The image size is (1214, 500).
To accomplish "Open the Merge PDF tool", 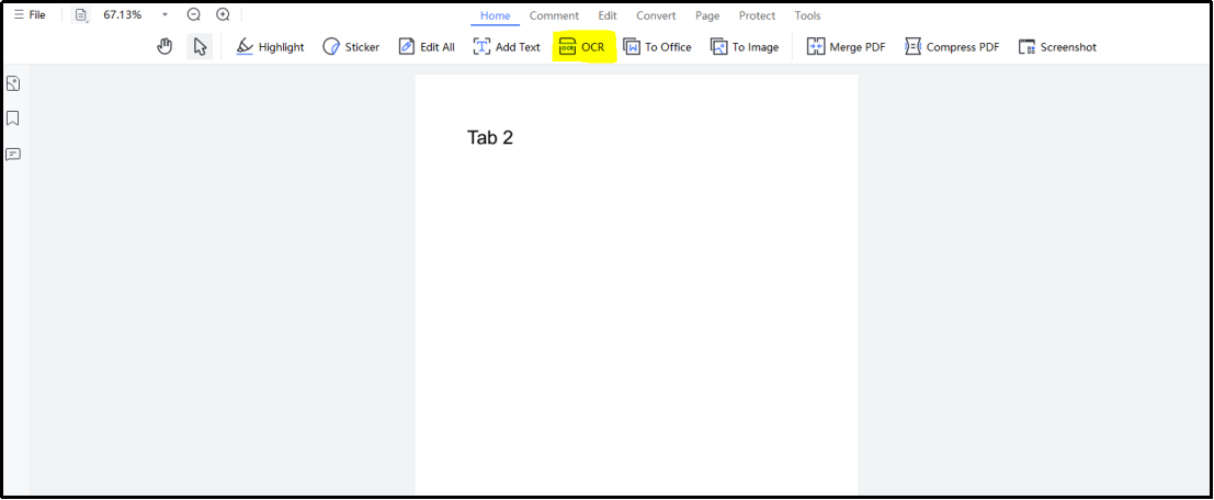I will click(846, 47).
